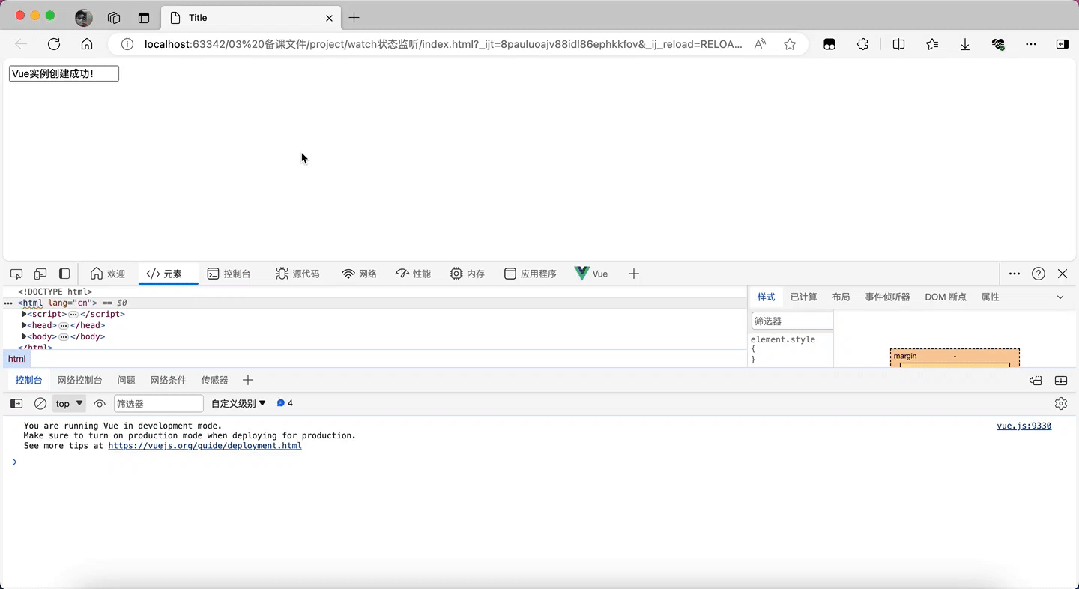This screenshot has width=1079, height=589.
Task: Open the top JavaScript context dropdown
Action: coord(69,403)
